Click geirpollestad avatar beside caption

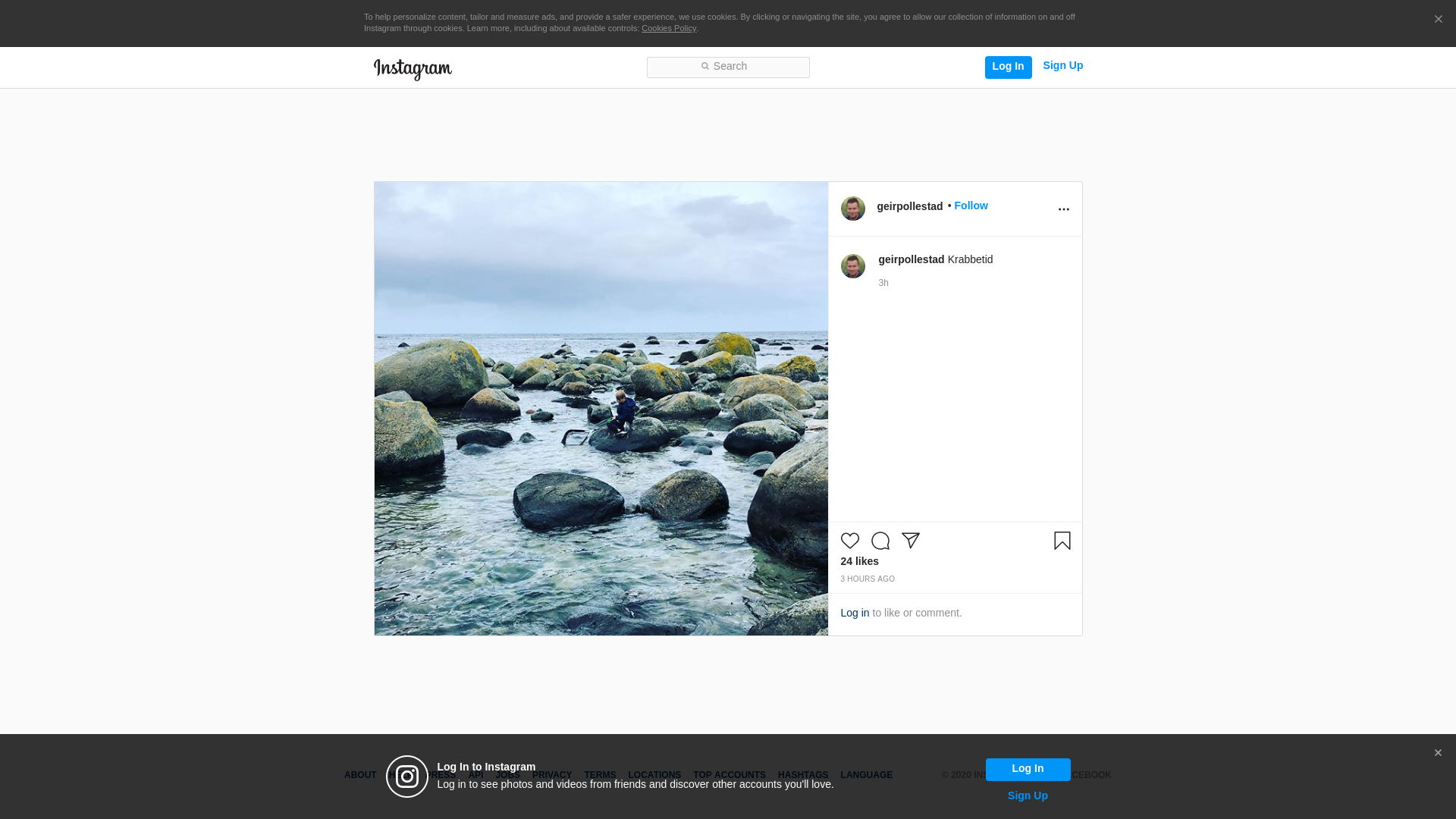pyautogui.click(x=852, y=266)
